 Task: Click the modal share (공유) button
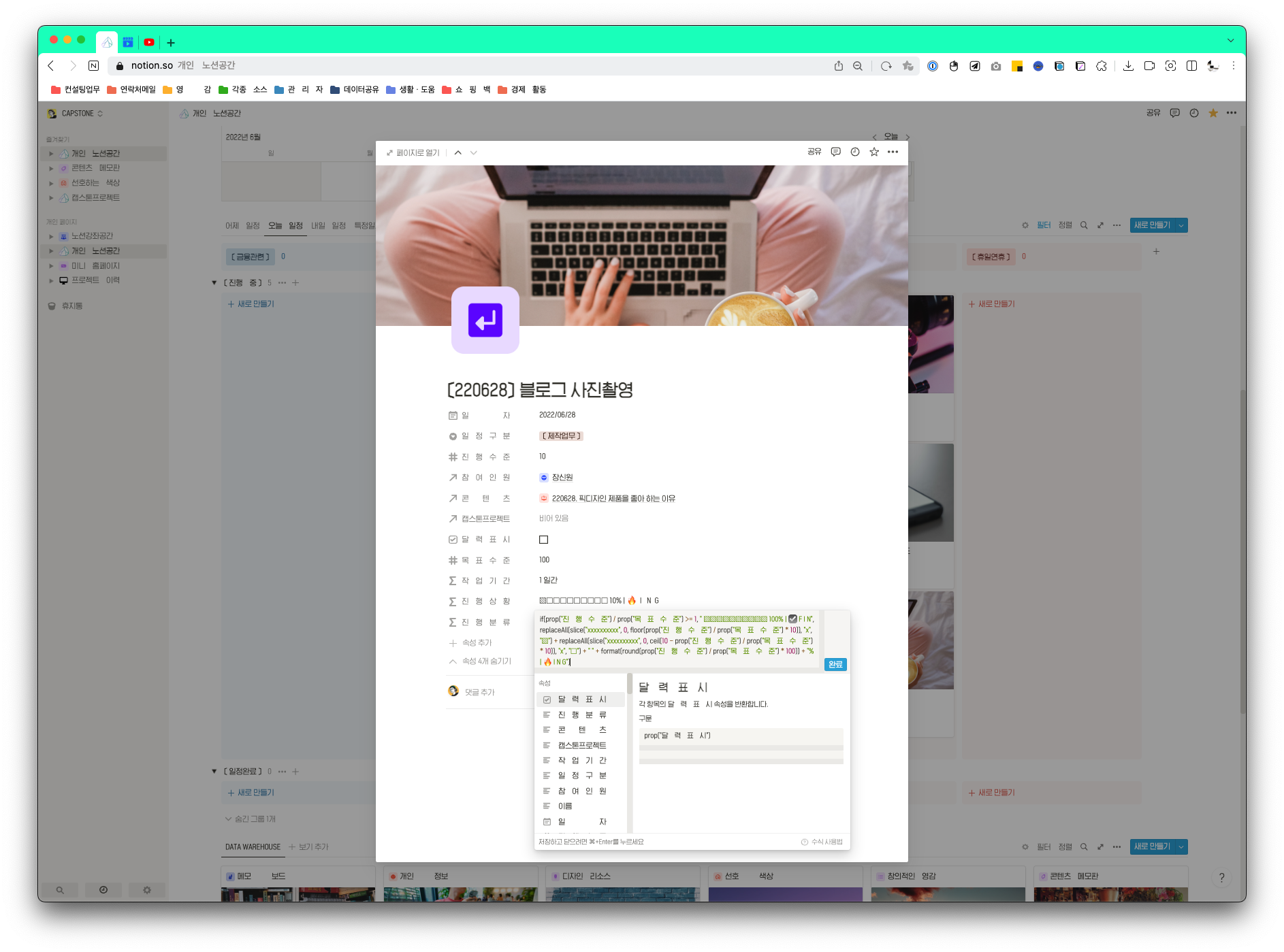pyautogui.click(x=814, y=152)
